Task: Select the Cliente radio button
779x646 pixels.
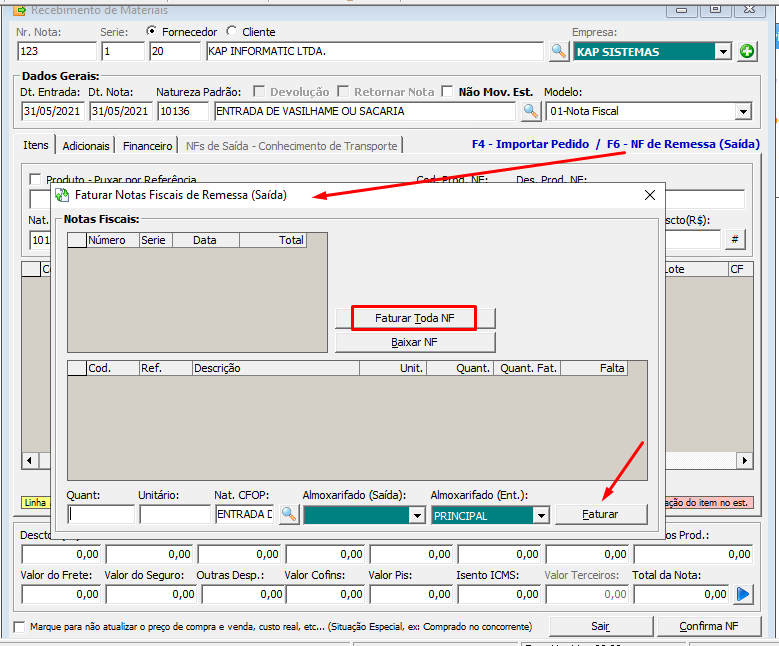Action: tap(232, 32)
